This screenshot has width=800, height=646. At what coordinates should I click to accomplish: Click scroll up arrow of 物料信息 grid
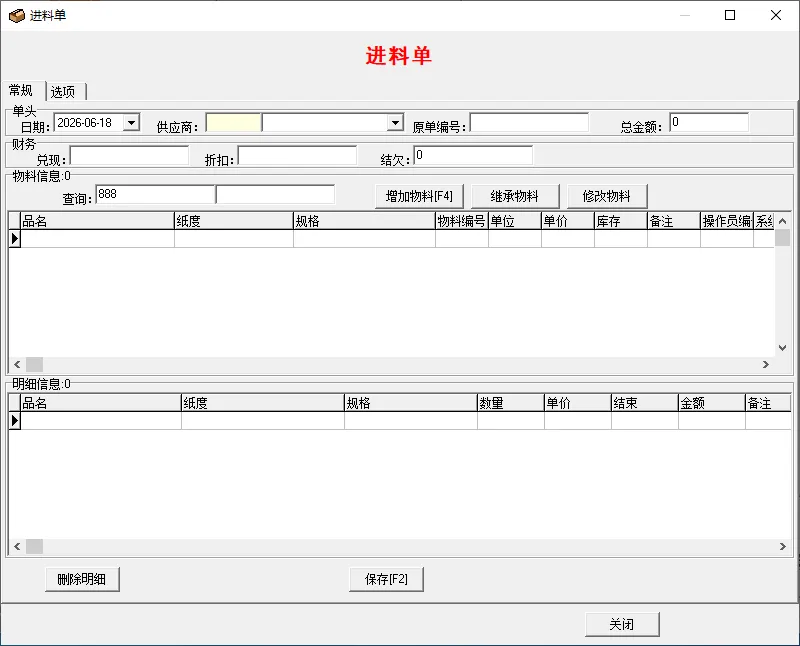click(782, 221)
